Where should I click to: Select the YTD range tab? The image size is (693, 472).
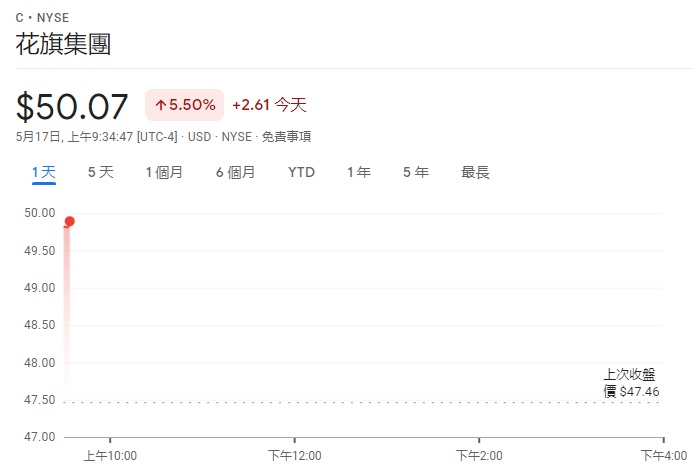[x=301, y=172]
